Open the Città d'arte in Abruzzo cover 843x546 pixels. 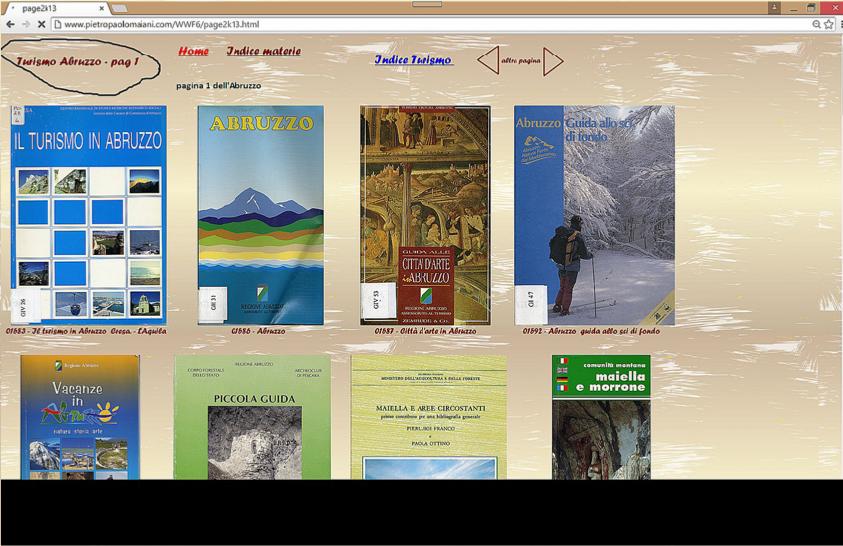[425, 215]
